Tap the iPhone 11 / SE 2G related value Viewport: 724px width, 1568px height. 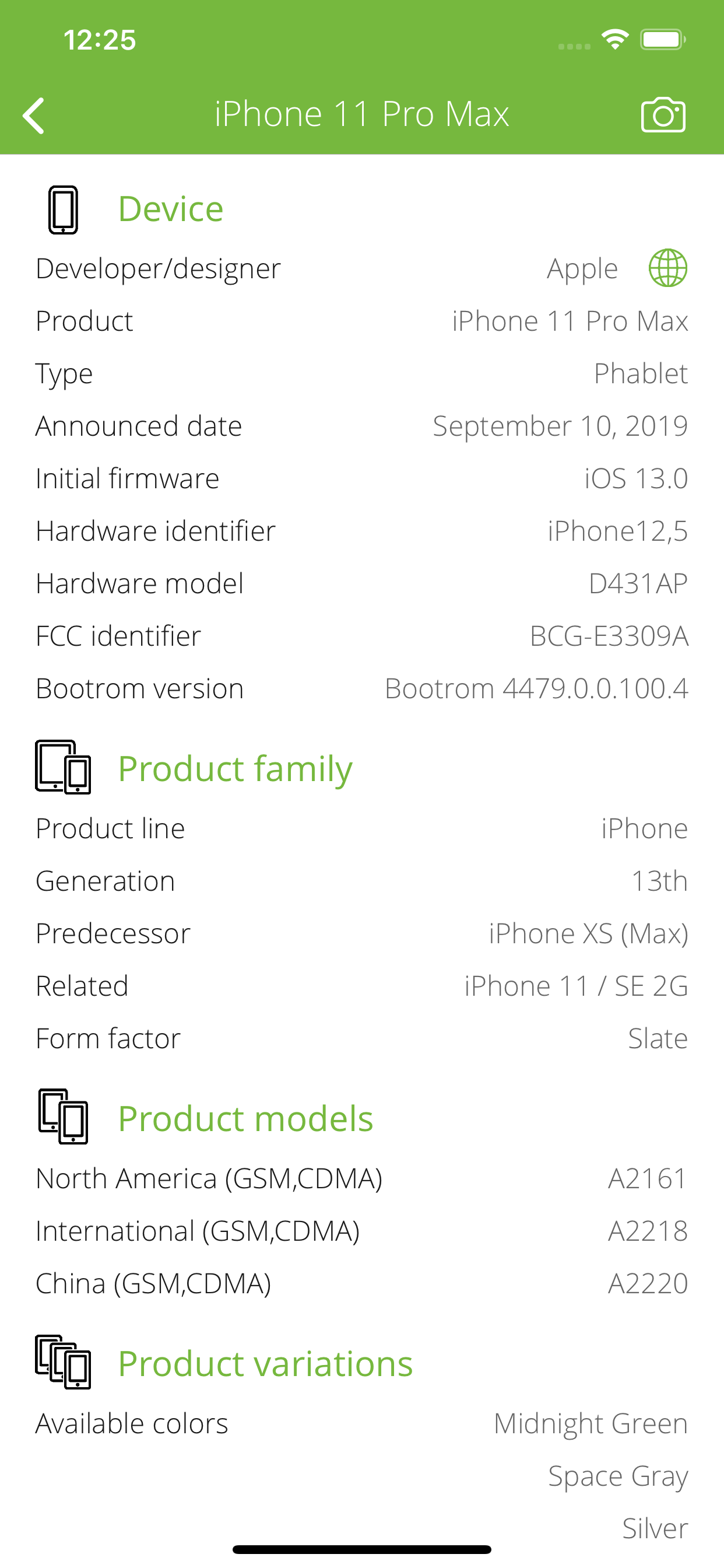(575, 985)
